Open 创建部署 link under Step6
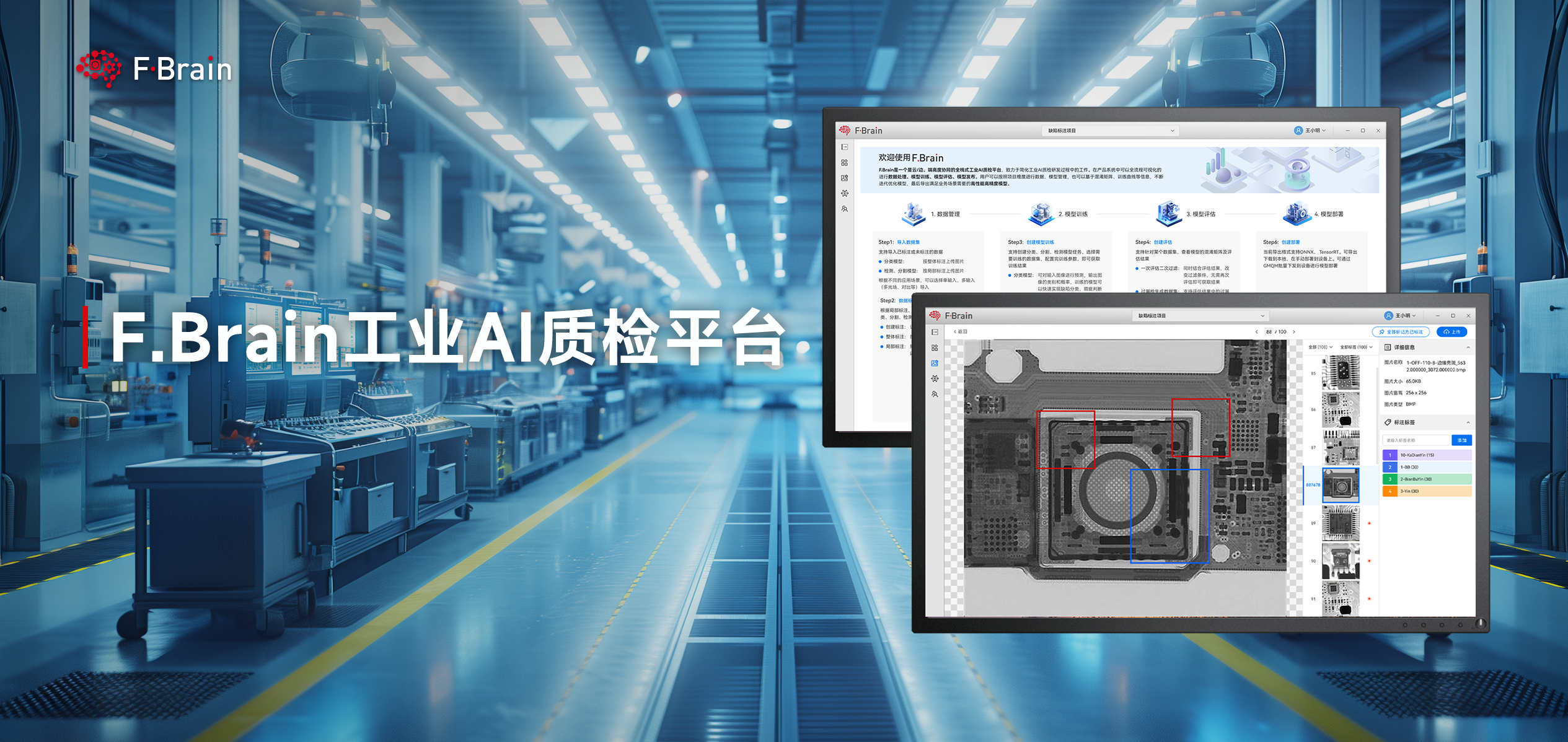Viewport: 1568px width, 742px height. pos(1290,242)
